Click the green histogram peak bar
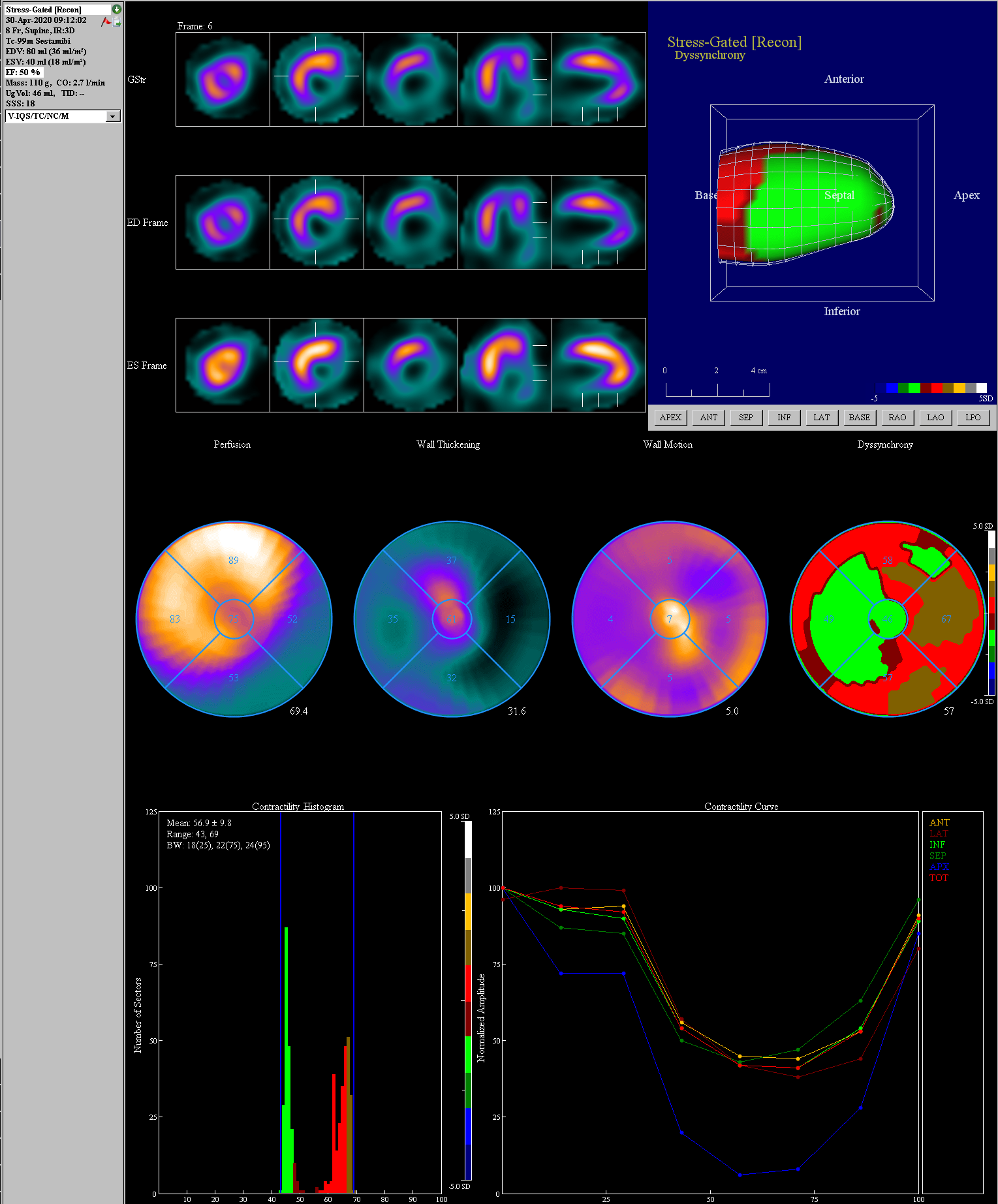The height and width of the screenshot is (1204, 998). tap(286, 1060)
